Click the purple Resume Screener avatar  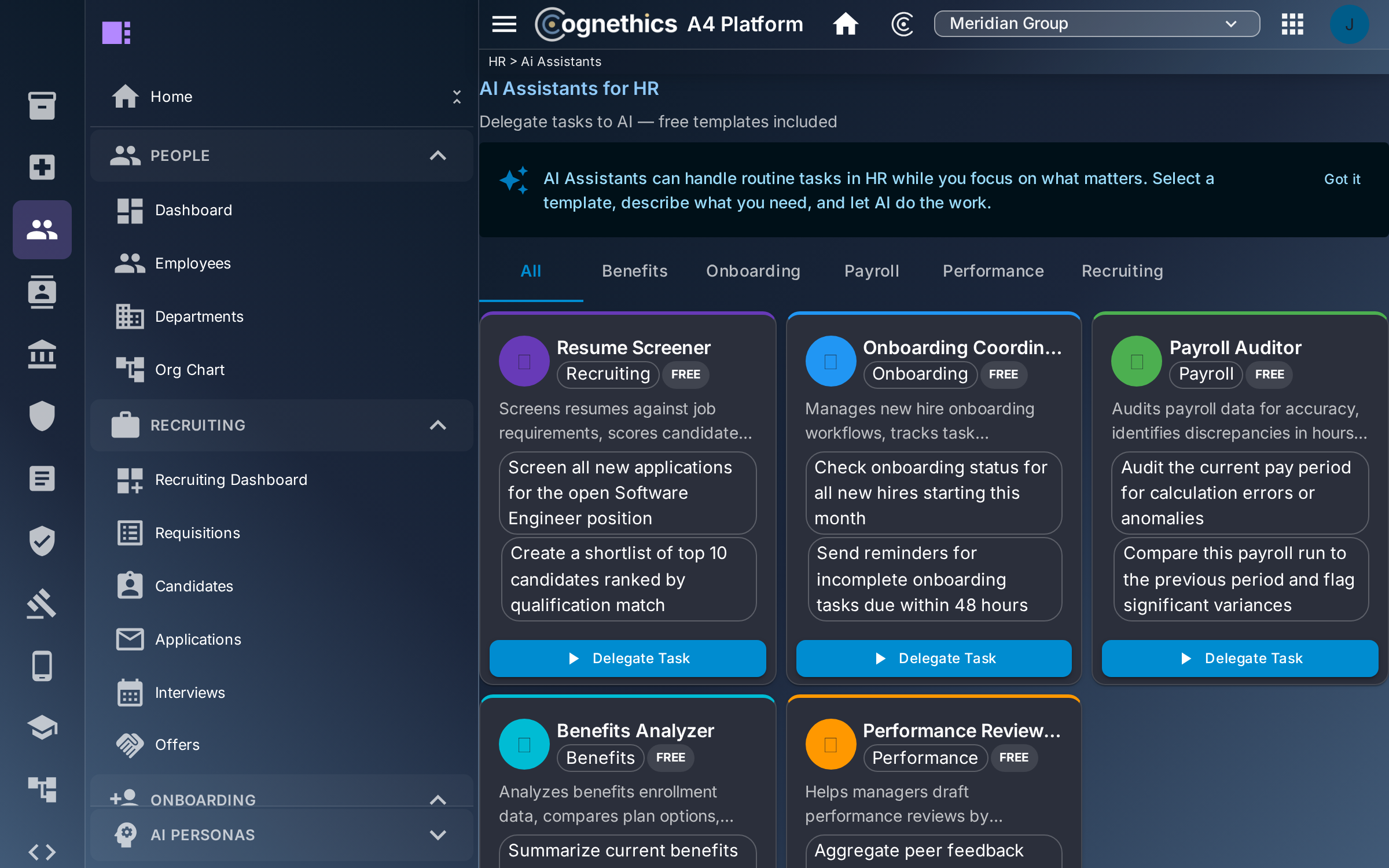[524, 361]
